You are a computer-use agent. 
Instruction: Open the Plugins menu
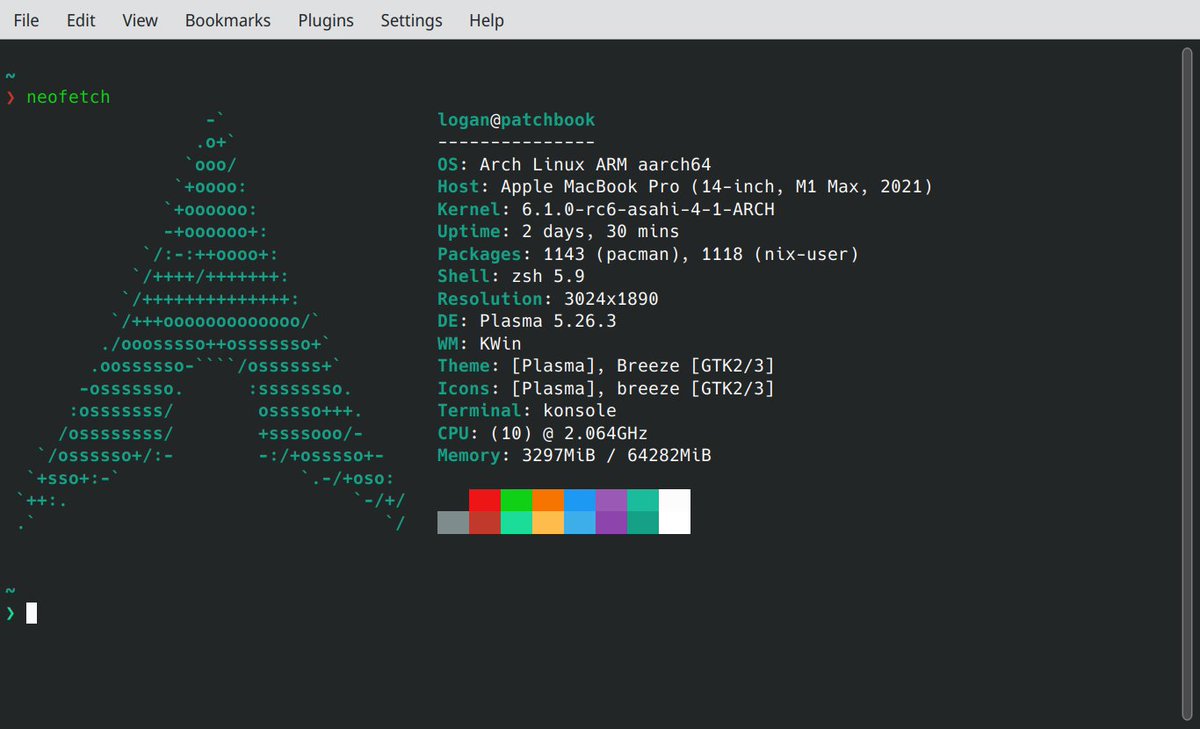click(x=325, y=20)
